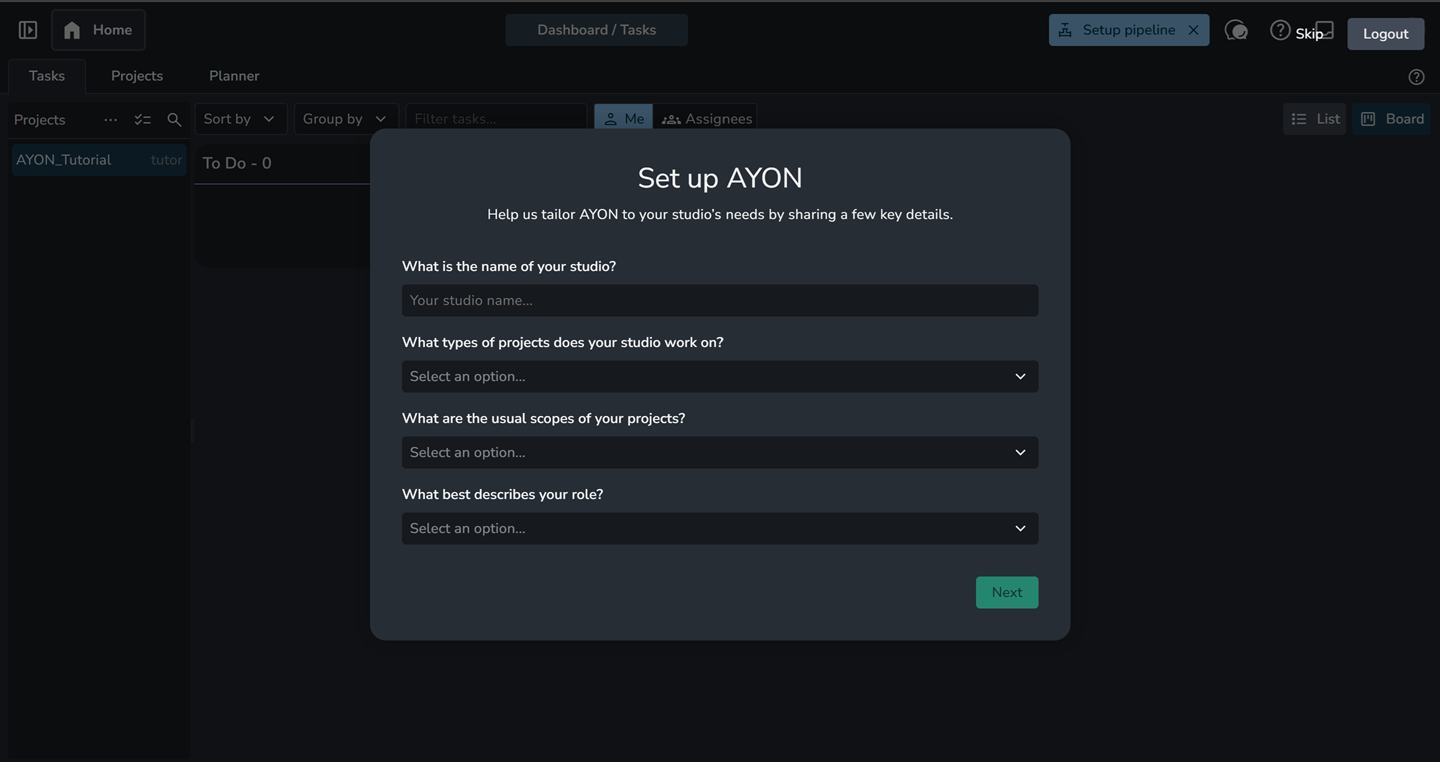Screen dimensions: 1440x762
Task: Click the Set up AYON heading
Action: 720,178
